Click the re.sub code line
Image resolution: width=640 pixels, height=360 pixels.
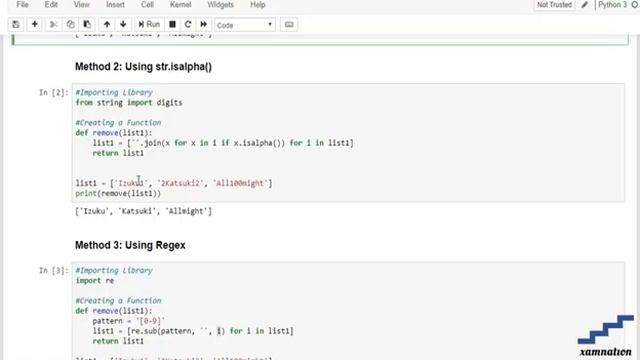click(x=193, y=331)
